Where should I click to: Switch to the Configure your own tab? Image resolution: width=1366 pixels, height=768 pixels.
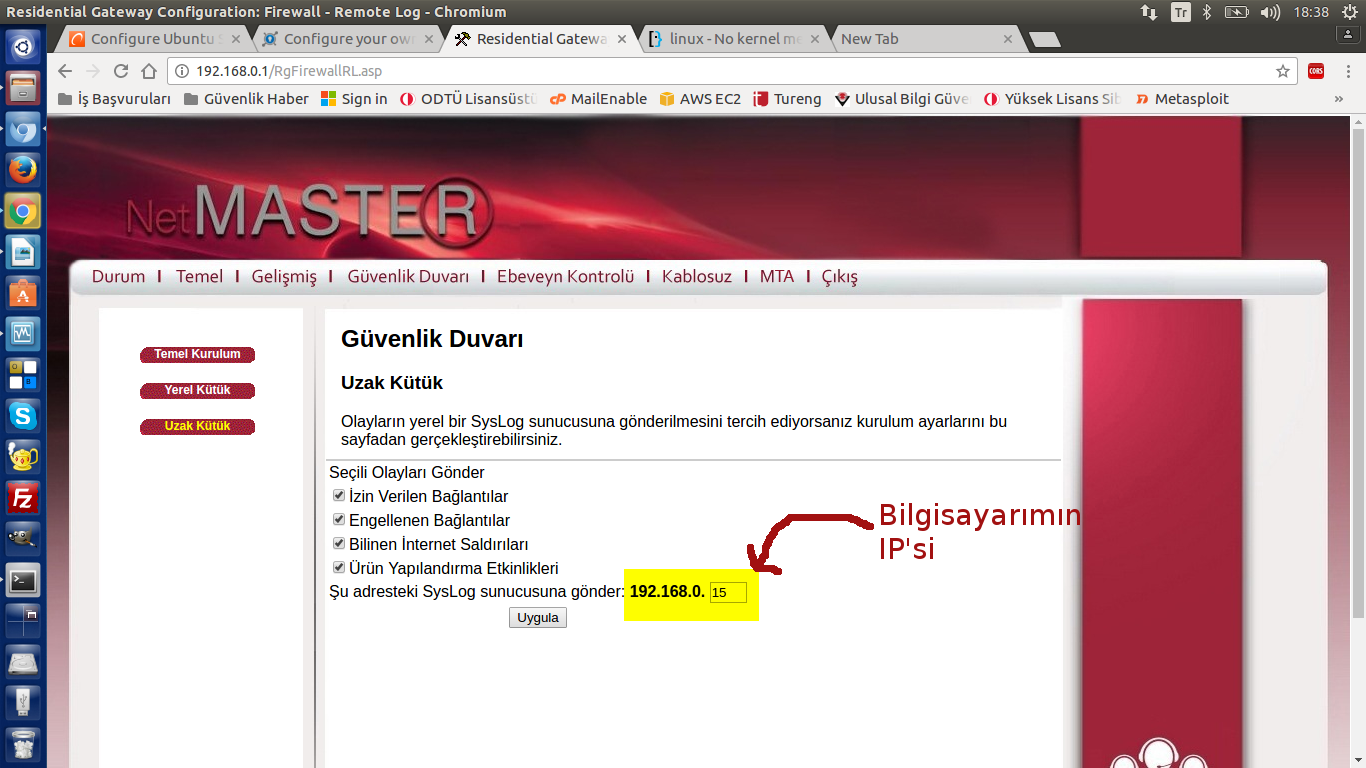click(346, 39)
